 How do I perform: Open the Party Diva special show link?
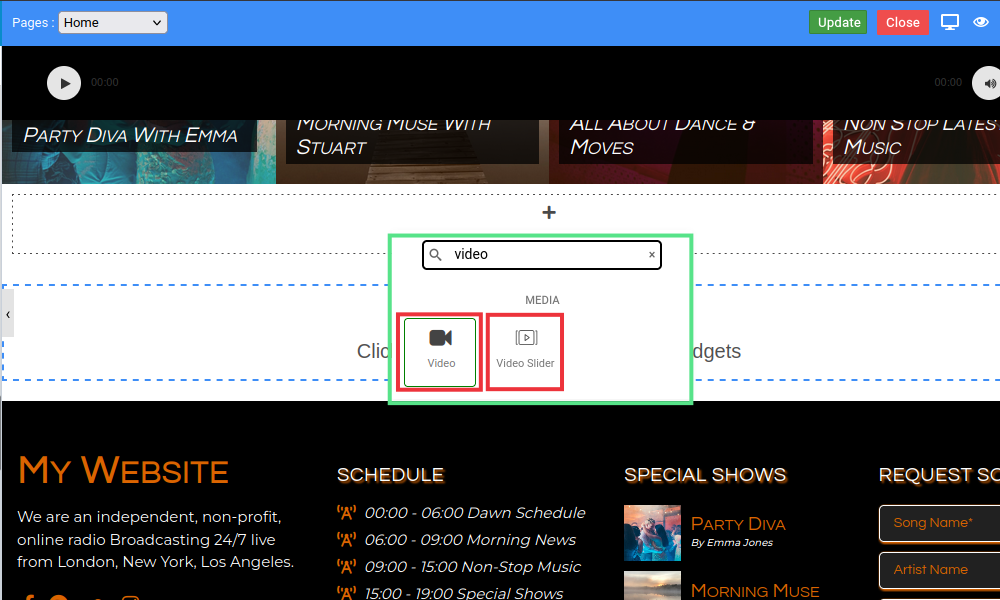(x=738, y=524)
